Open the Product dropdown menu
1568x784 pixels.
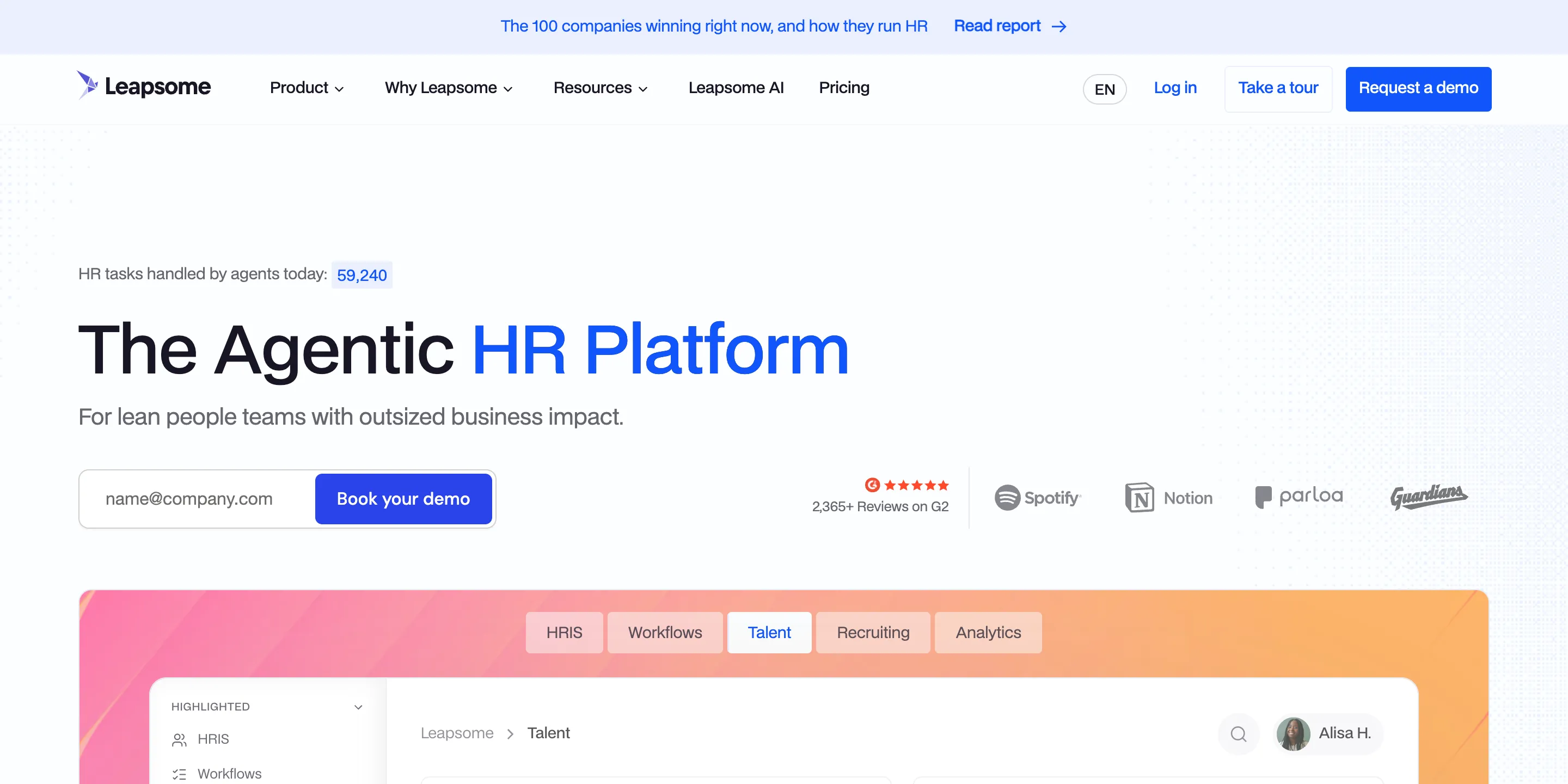(307, 88)
